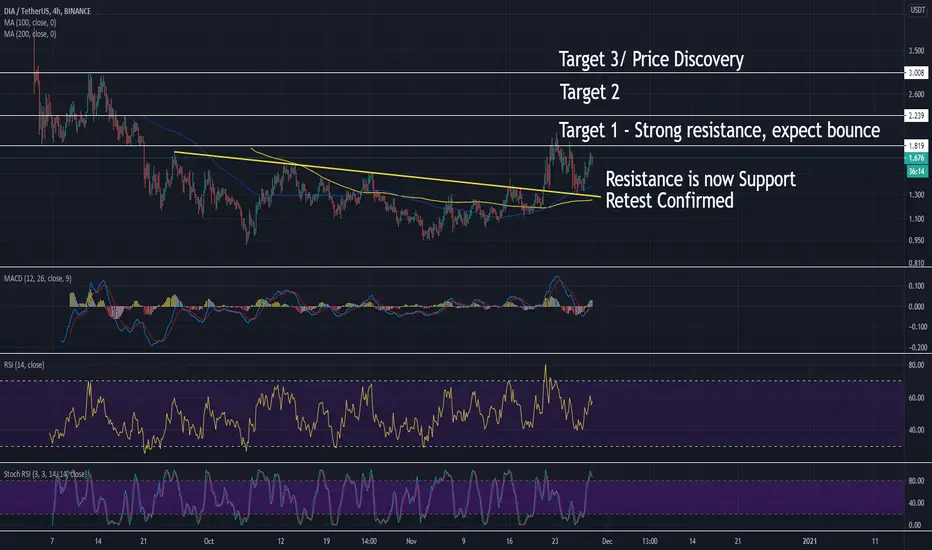Viewport: 932px width, 550px height.
Task: Click the 0.950 price axis value
Action: coord(916,240)
